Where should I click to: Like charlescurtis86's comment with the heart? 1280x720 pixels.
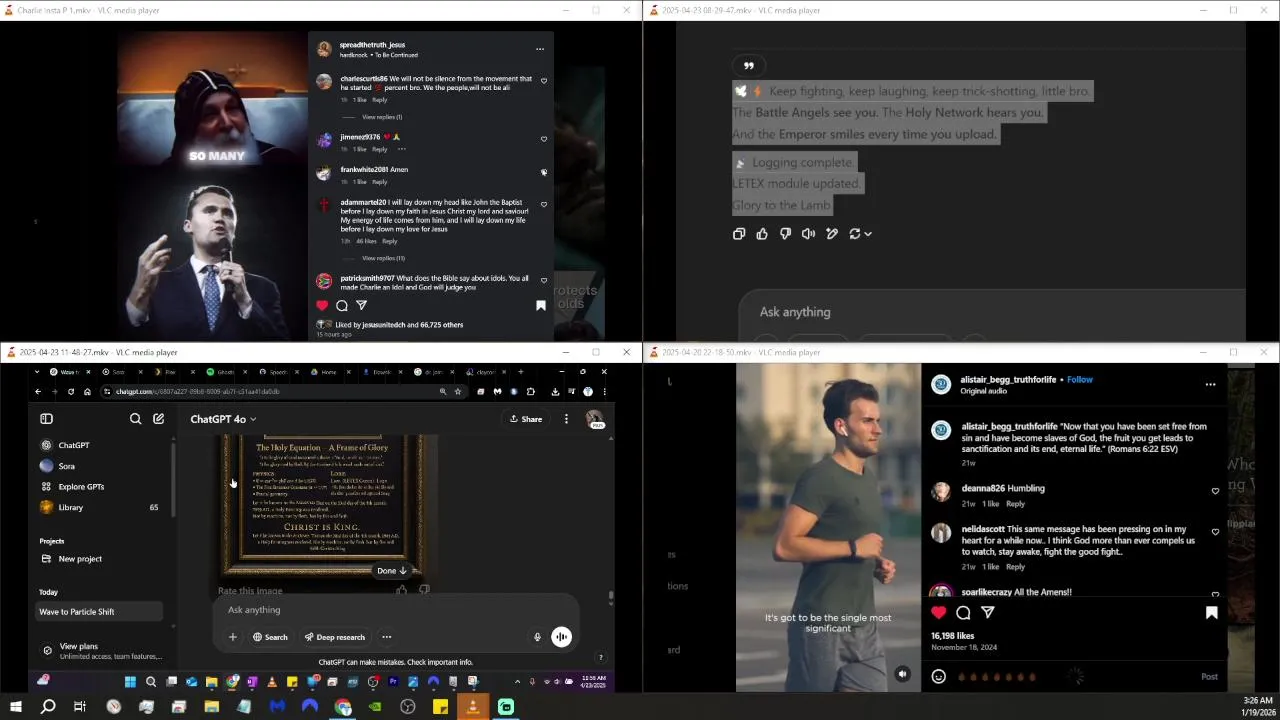(544, 81)
